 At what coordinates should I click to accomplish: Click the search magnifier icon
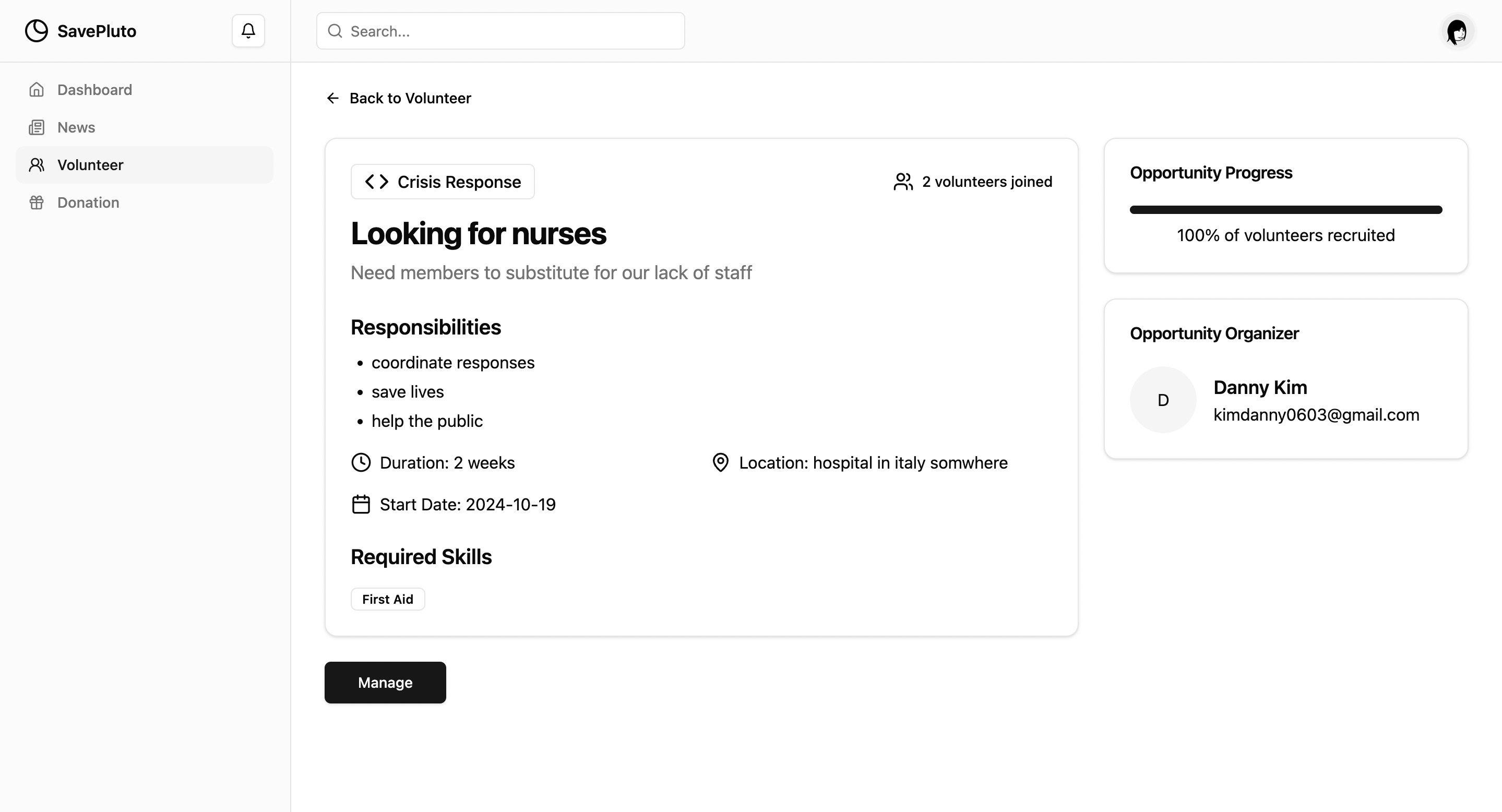(335, 31)
